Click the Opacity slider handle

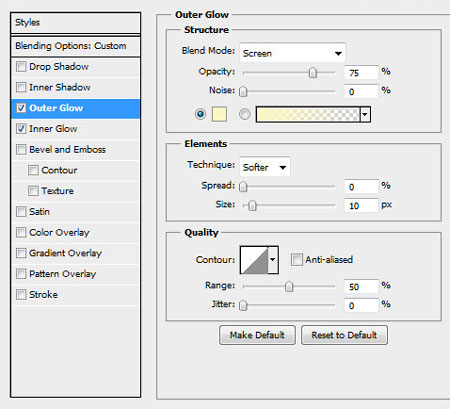click(313, 72)
